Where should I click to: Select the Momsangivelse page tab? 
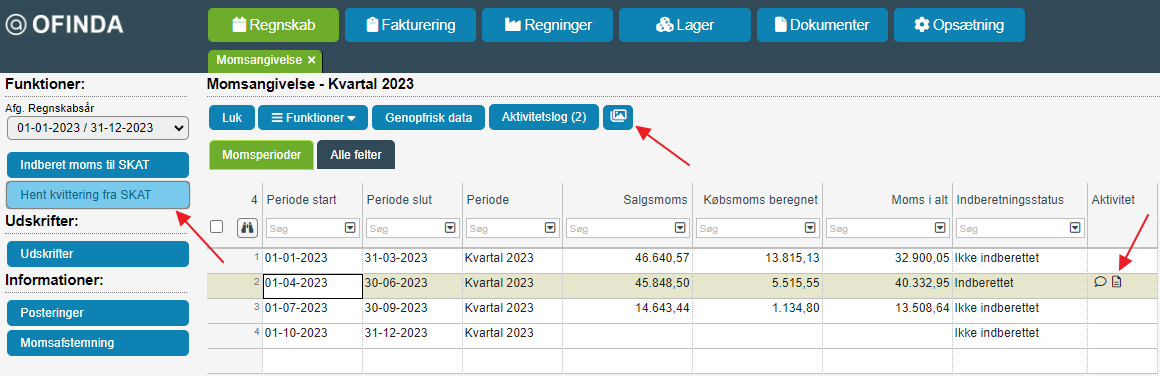click(x=258, y=60)
